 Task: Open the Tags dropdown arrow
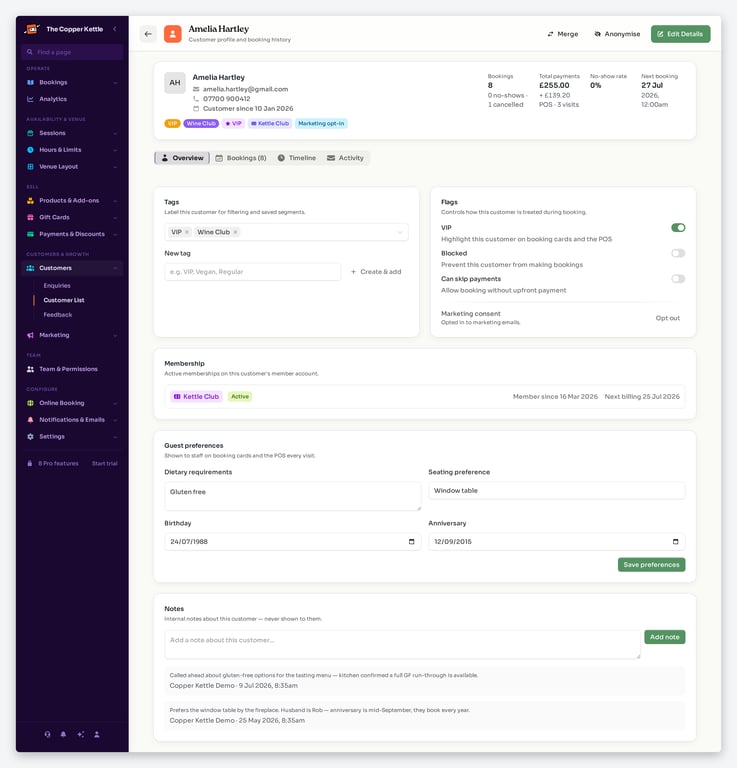click(400, 232)
